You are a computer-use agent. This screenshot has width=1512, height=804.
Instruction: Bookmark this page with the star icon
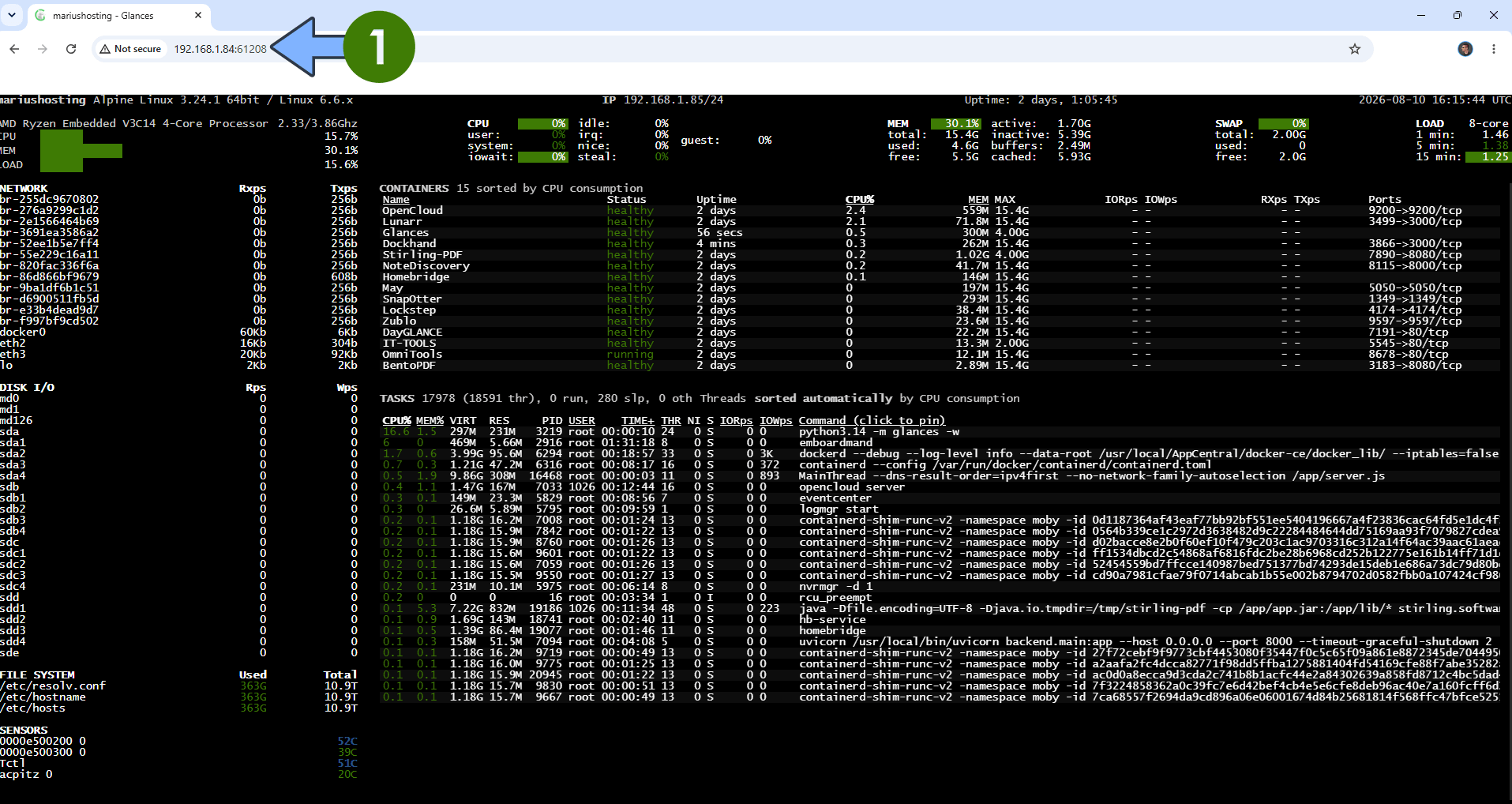pyautogui.click(x=1355, y=49)
